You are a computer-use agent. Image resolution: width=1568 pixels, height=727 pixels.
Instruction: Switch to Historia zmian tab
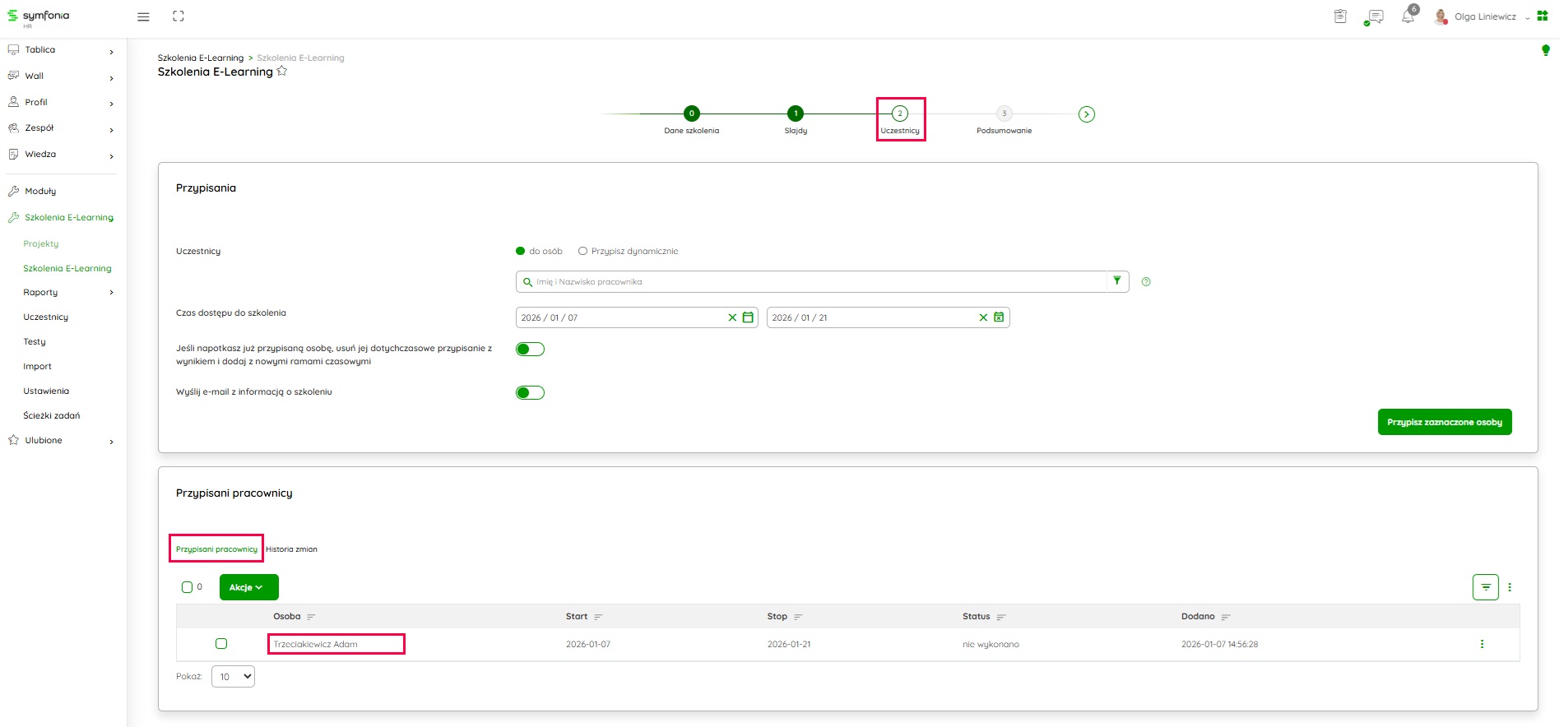[291, 549]
